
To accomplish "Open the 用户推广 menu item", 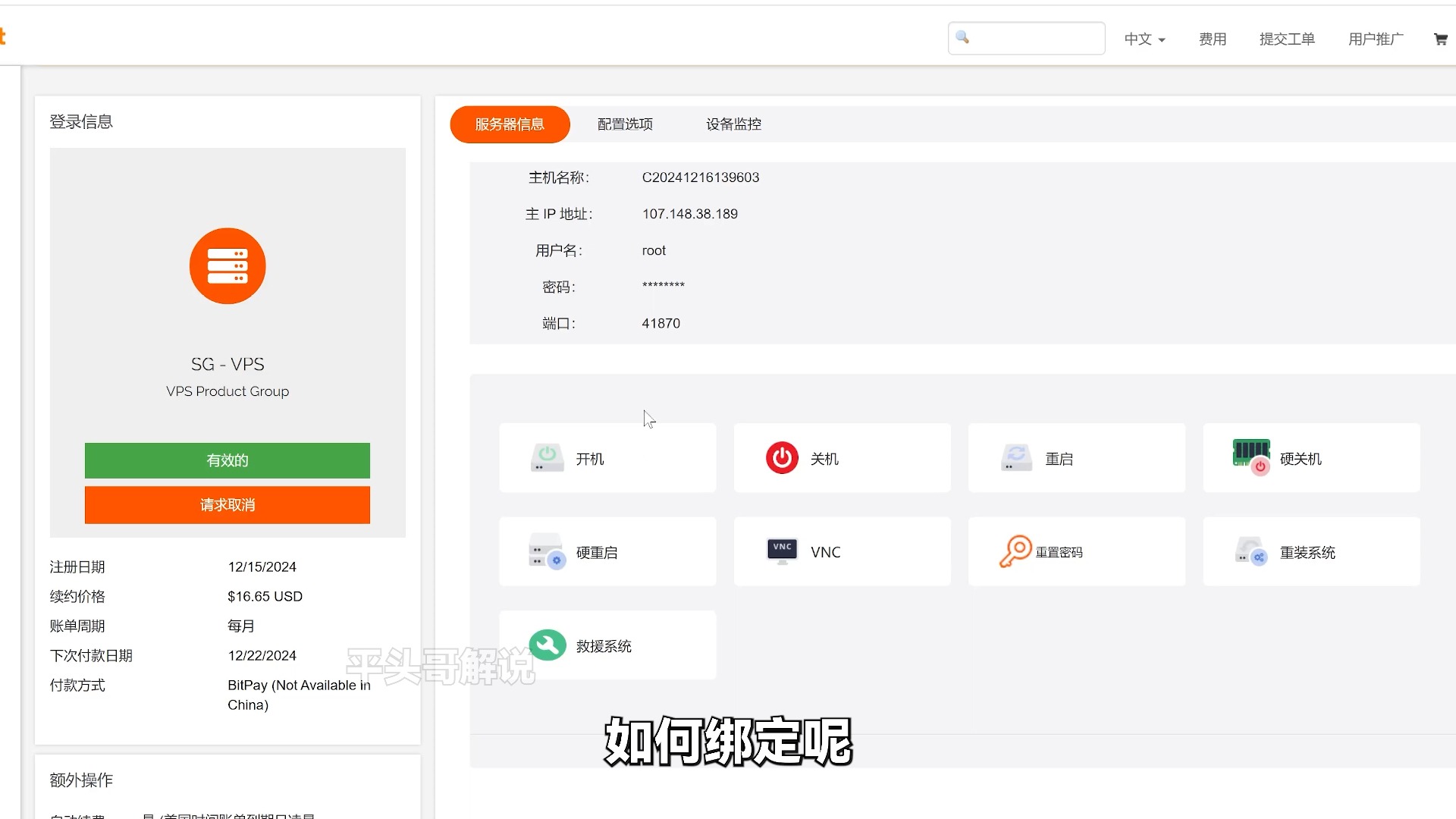I will pos(1376,39).
